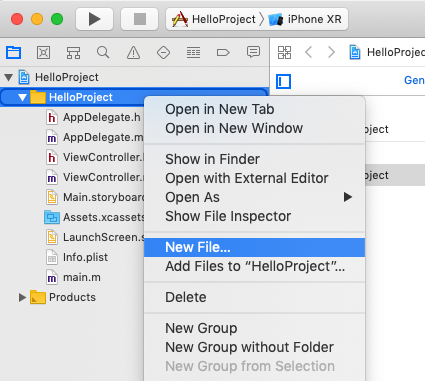Open the Test navigator diamond icon

pyautogui.click(x=163, y=52)
